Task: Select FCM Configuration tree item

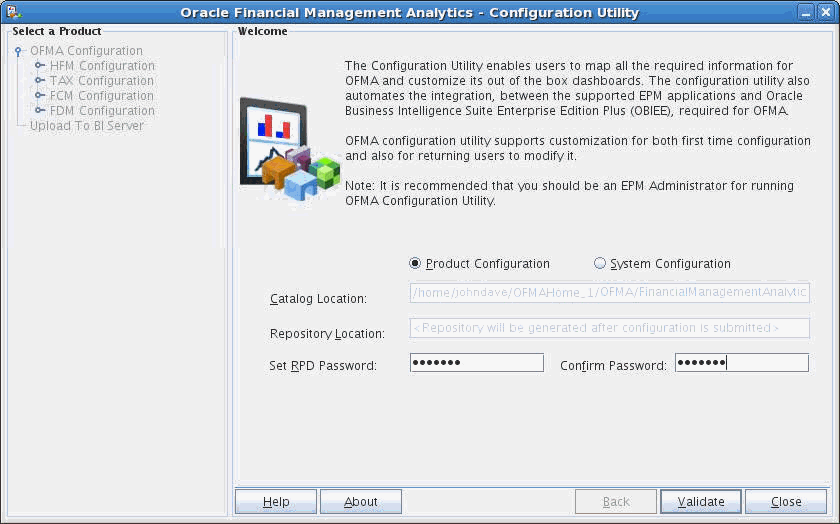Action: (x=102, y=95)
